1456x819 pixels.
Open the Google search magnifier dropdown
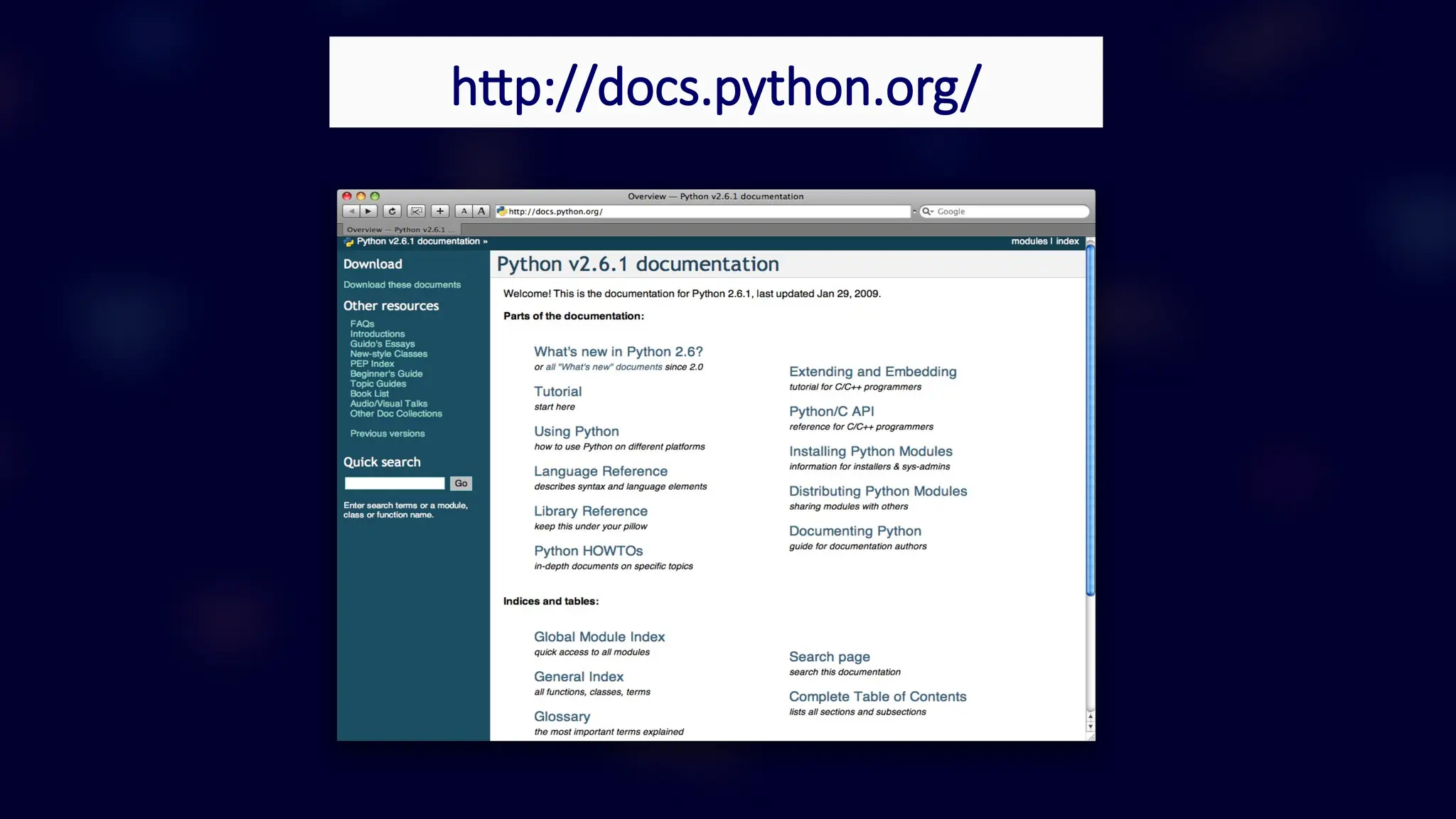pos(928,211)
